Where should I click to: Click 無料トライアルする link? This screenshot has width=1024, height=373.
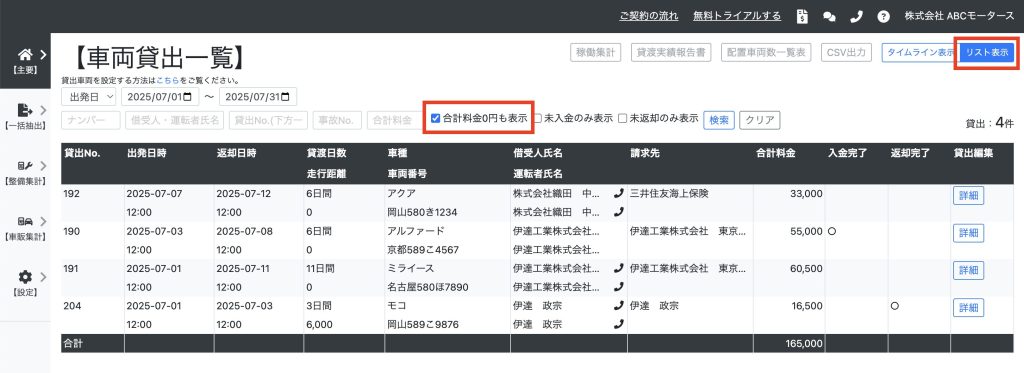(737, 16)
